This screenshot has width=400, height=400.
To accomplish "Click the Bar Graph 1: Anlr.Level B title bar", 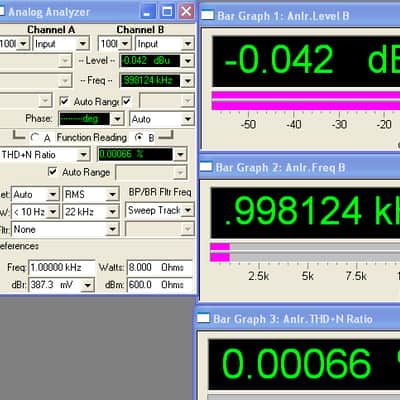I will (x=300, y=15).
